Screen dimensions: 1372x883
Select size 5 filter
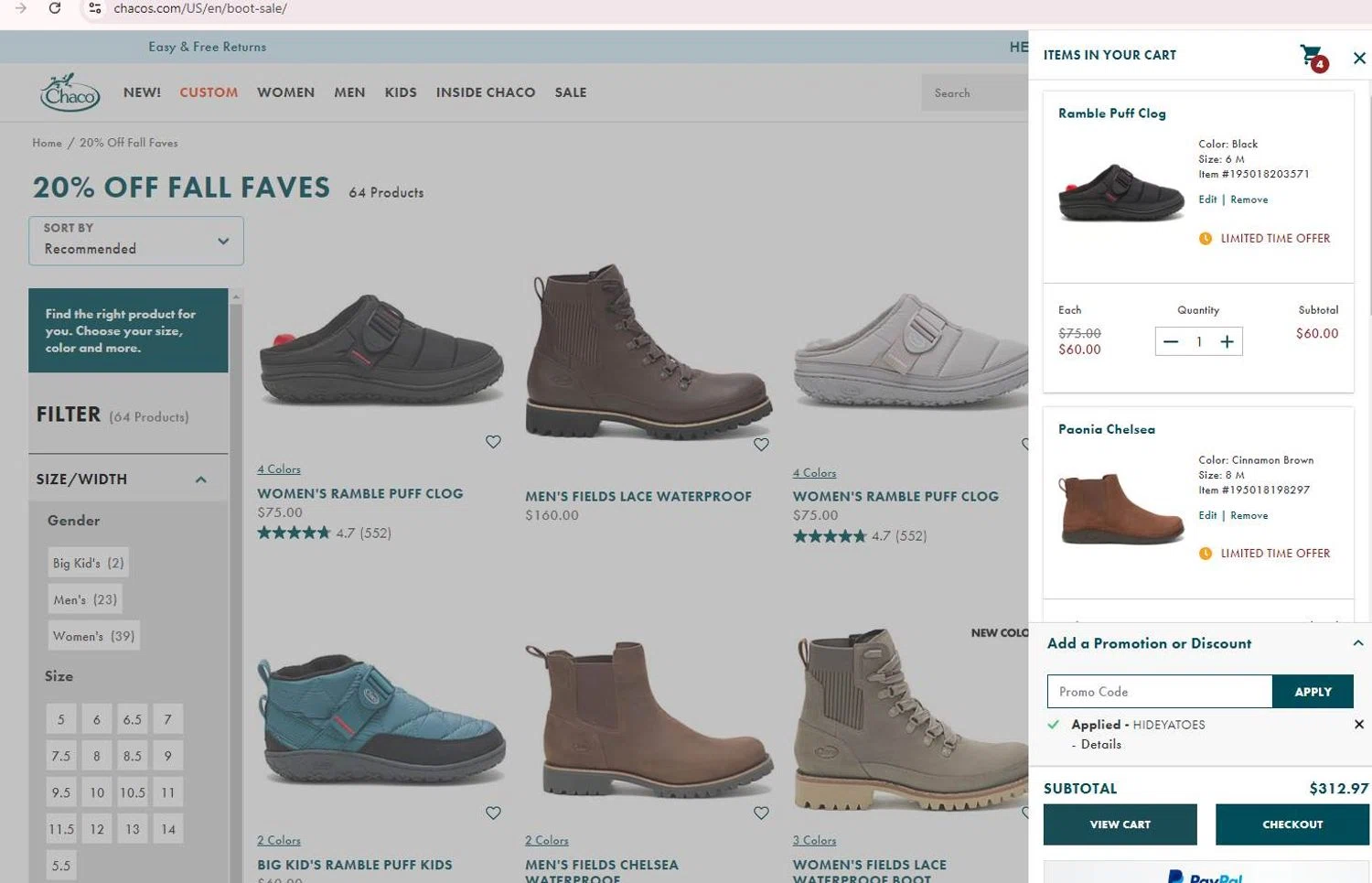coord(61,719)
